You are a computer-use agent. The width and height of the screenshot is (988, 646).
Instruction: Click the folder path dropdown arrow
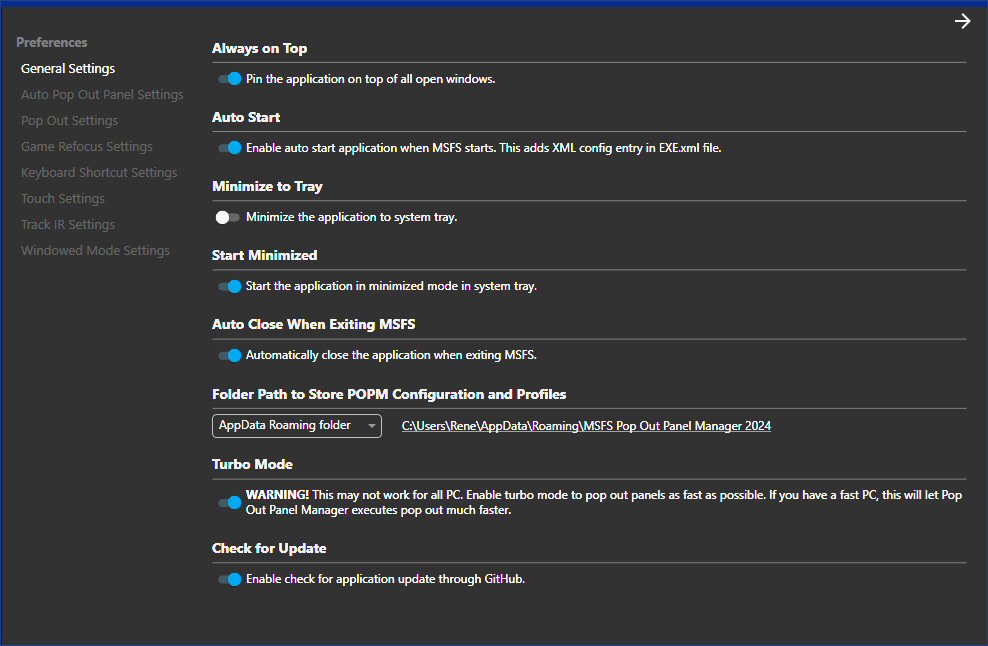coord(372,426)
